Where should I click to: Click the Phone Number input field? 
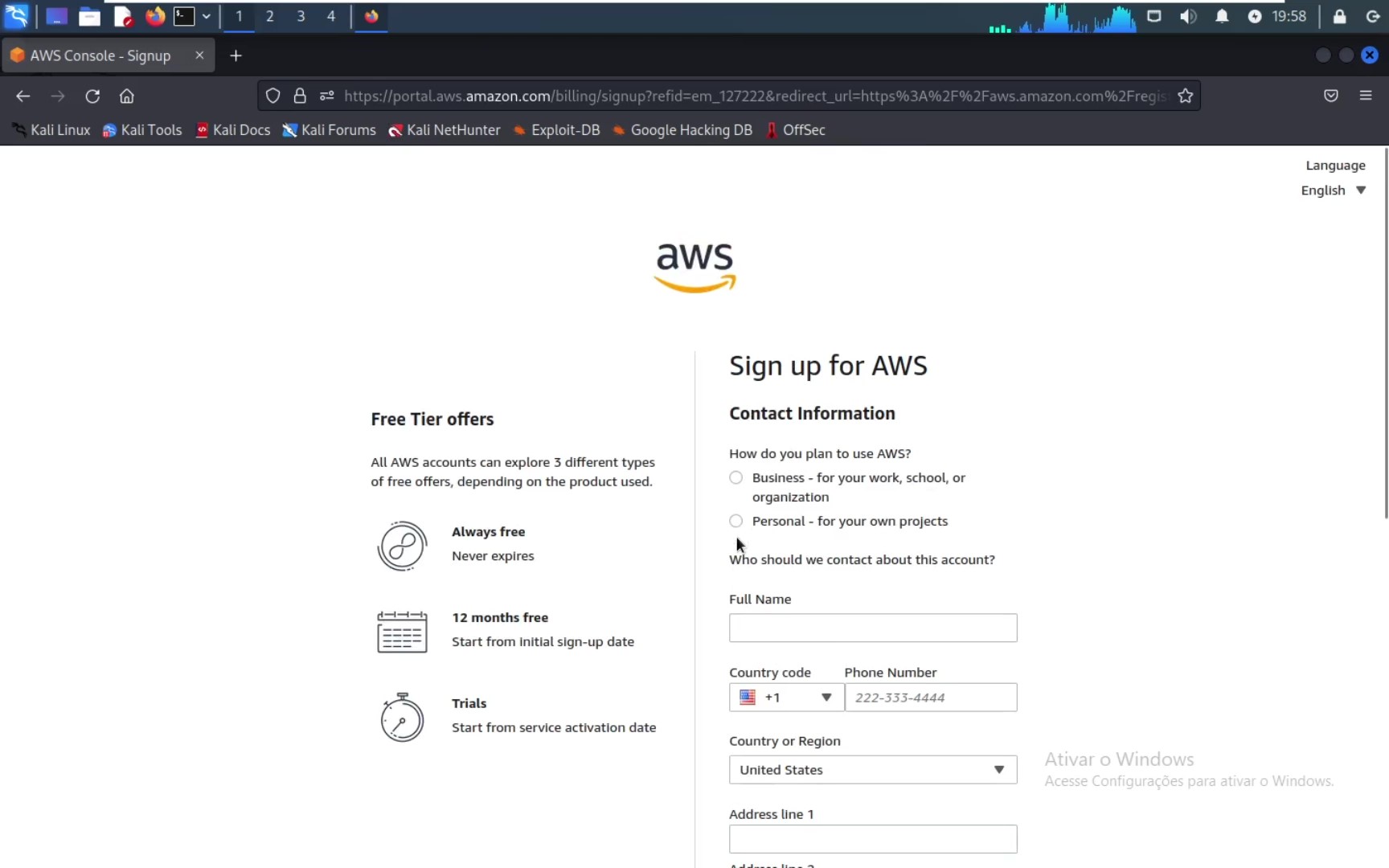[931, 698]
